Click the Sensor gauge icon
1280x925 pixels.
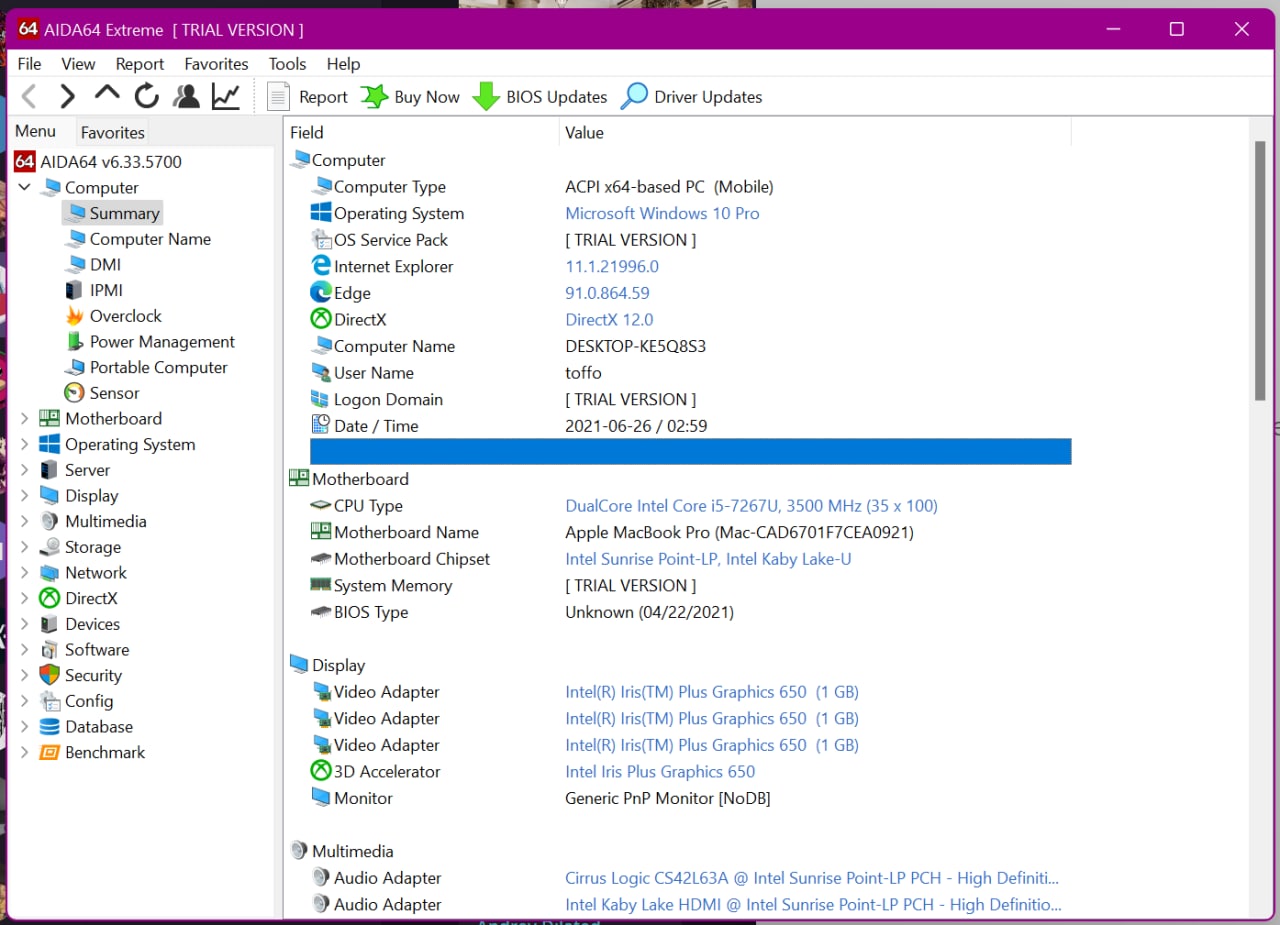pyautogui.click(x=75, y=393)
